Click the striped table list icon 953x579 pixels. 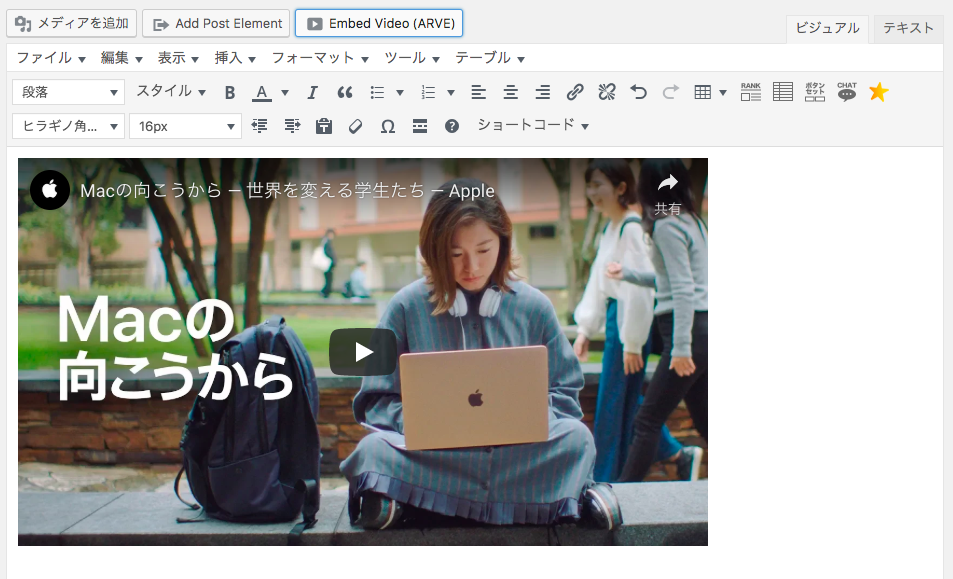[783, 92]
